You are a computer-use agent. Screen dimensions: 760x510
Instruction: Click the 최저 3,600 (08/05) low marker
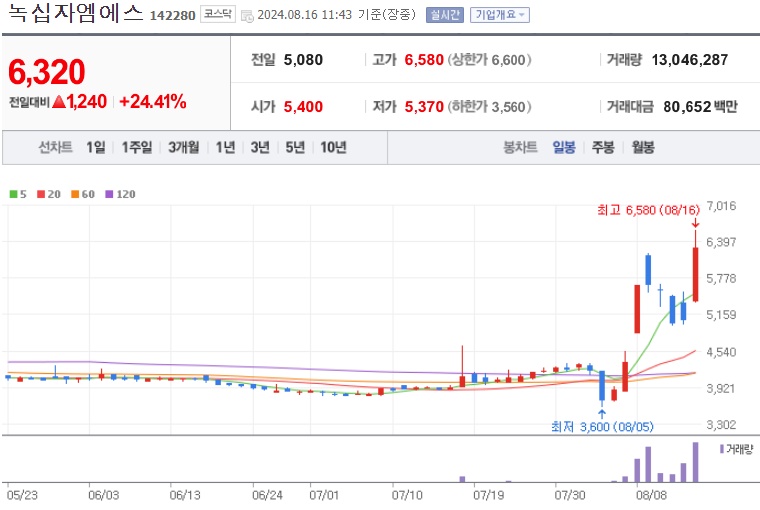coord(602,427)
